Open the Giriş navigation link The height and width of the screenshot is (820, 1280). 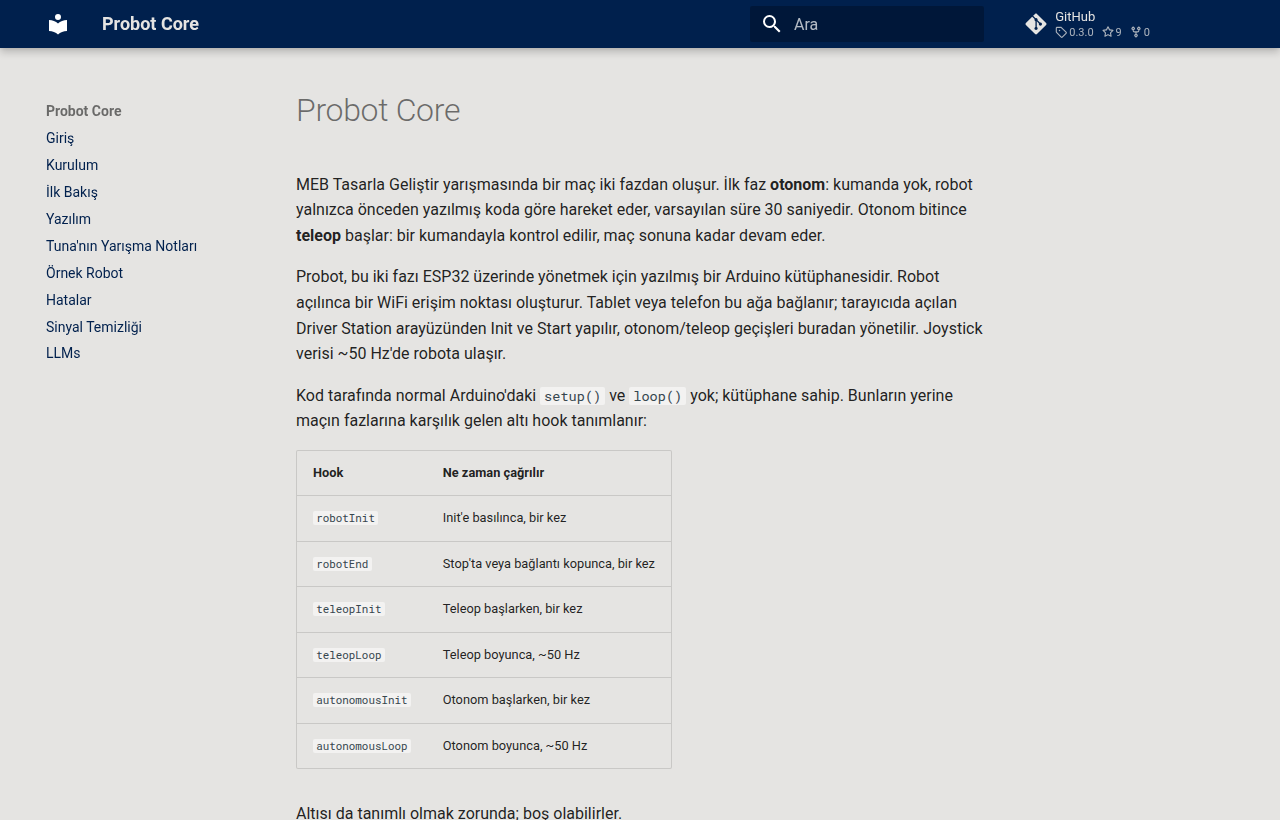(x=60, y=138)
